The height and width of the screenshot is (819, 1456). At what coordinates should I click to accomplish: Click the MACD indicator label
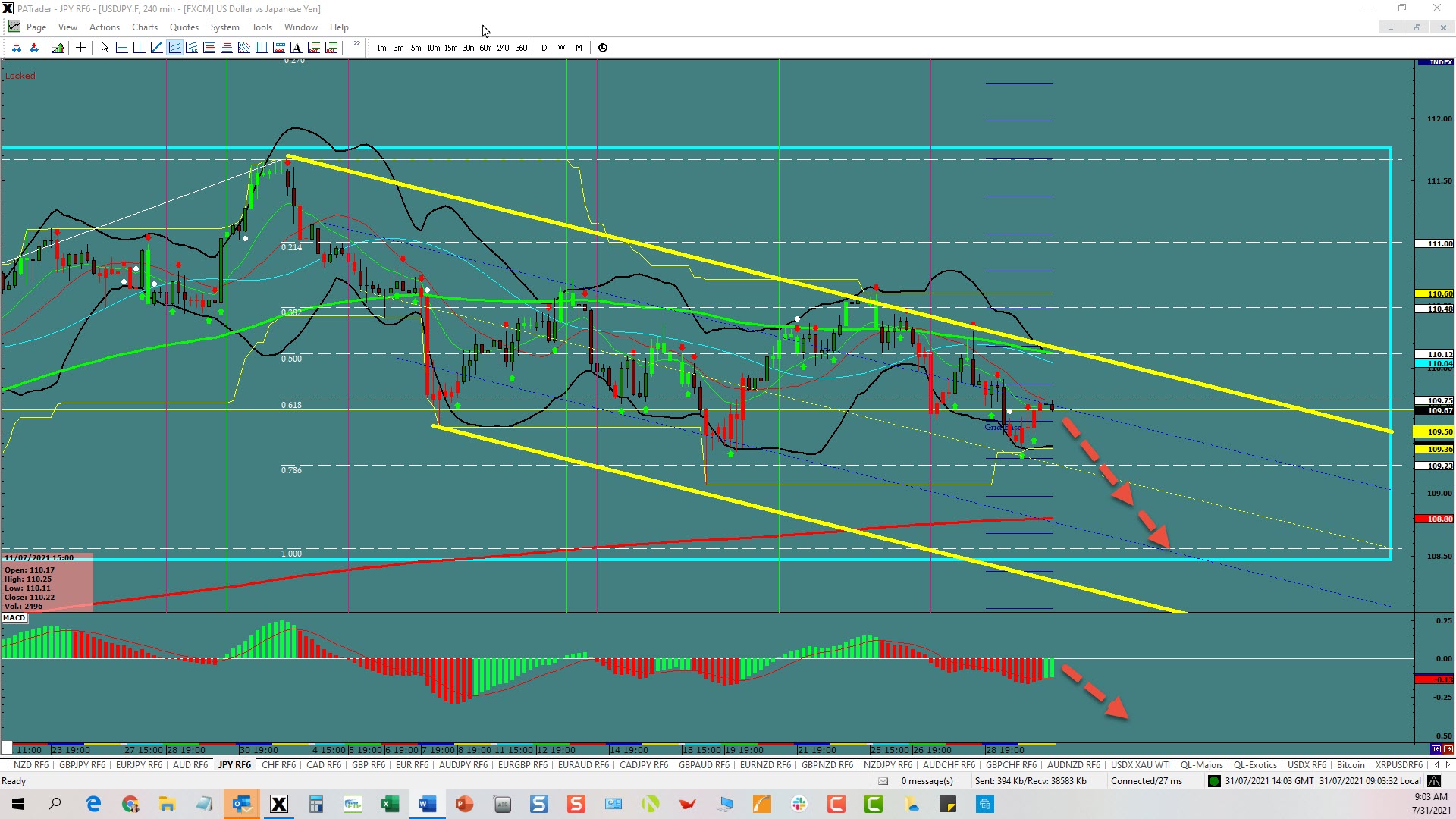(14, 618)
